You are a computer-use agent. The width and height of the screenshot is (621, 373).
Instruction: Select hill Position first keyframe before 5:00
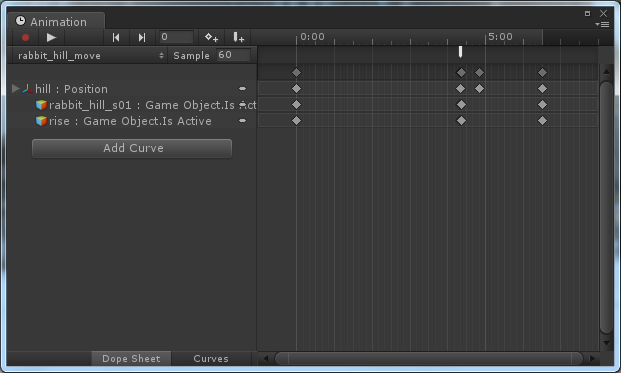tap(461, 89)
